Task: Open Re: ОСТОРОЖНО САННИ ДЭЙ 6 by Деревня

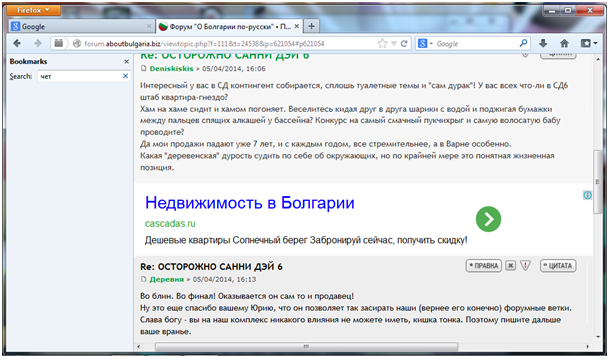Action: [211, 267]
